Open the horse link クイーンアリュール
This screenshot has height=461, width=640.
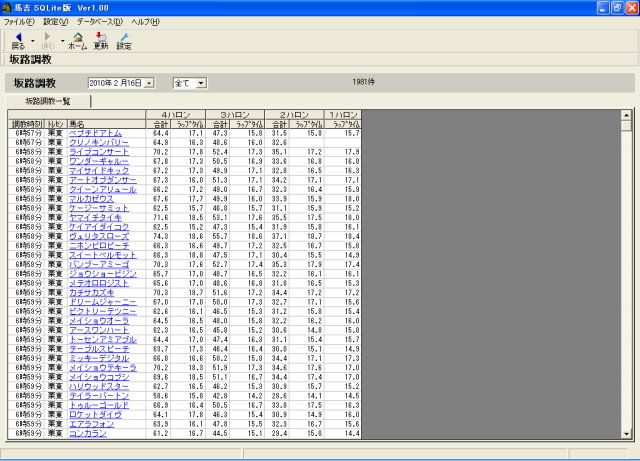pos(102,189)
